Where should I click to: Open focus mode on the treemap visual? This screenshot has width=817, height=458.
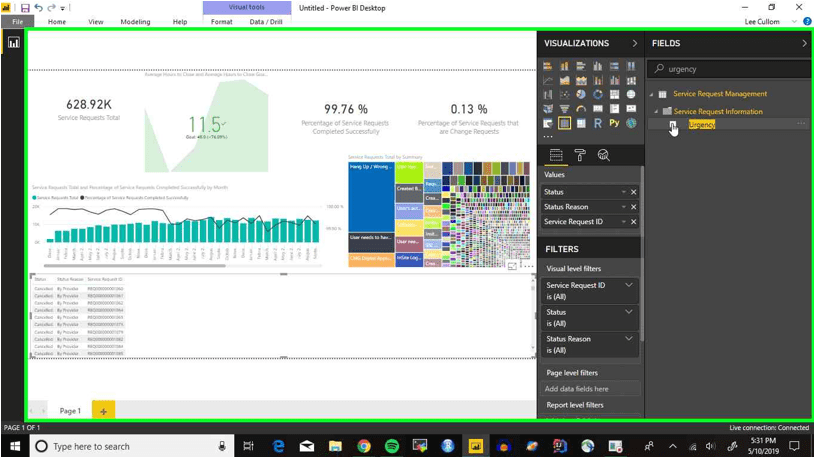pos(512,266)
